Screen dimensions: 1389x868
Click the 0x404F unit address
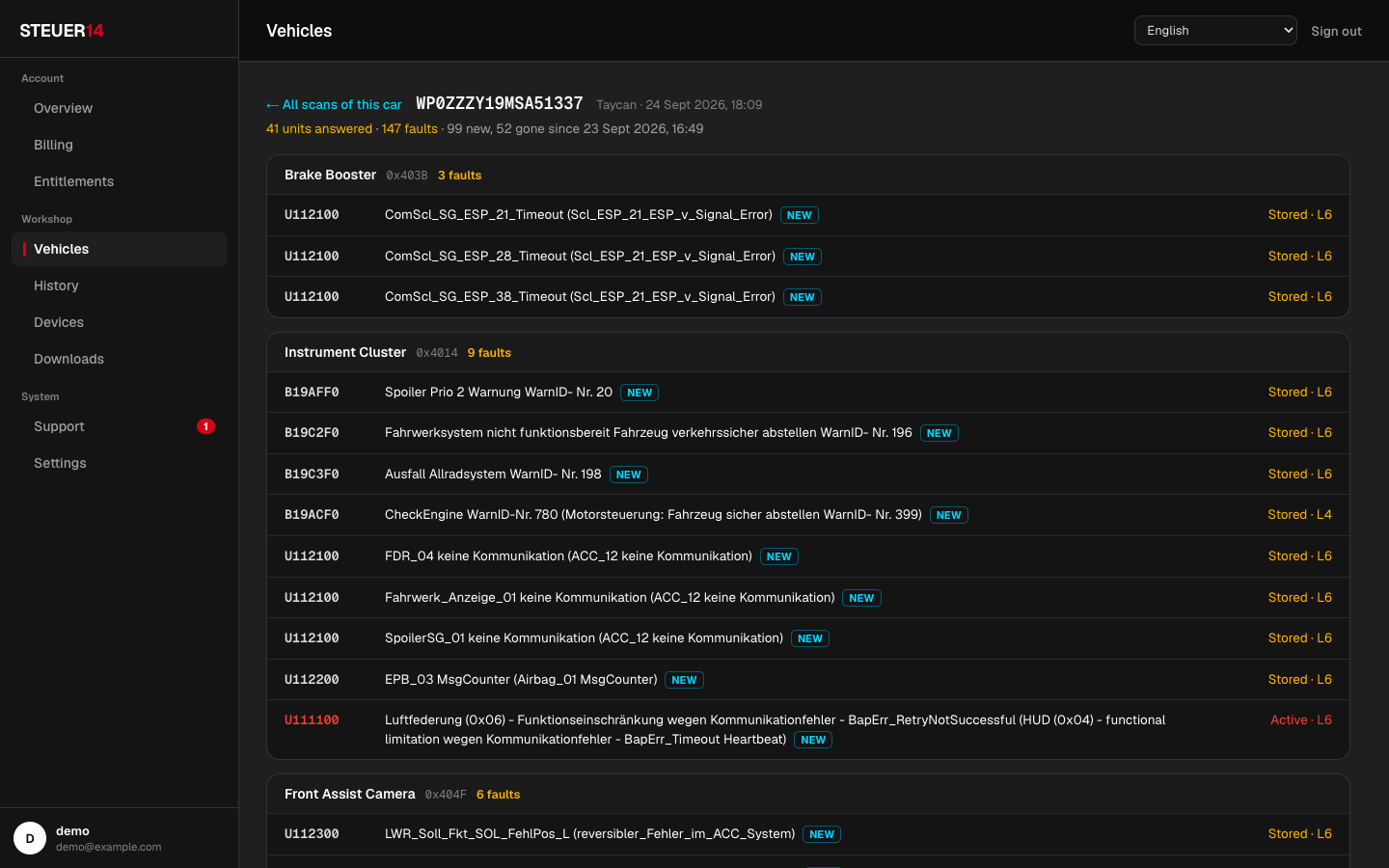(x=446, y=795)
